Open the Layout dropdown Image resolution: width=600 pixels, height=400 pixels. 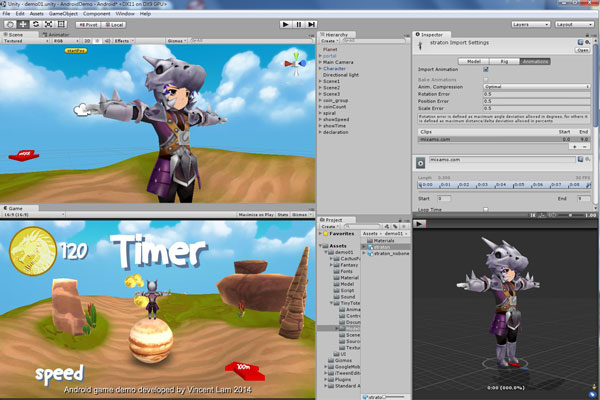(x=574, y=24)
